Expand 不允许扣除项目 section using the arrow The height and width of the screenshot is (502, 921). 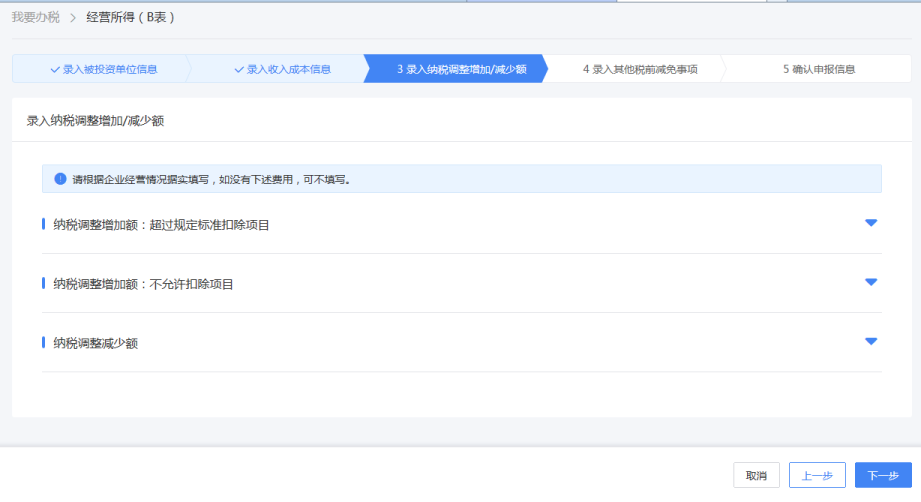(x=870, y=282)
